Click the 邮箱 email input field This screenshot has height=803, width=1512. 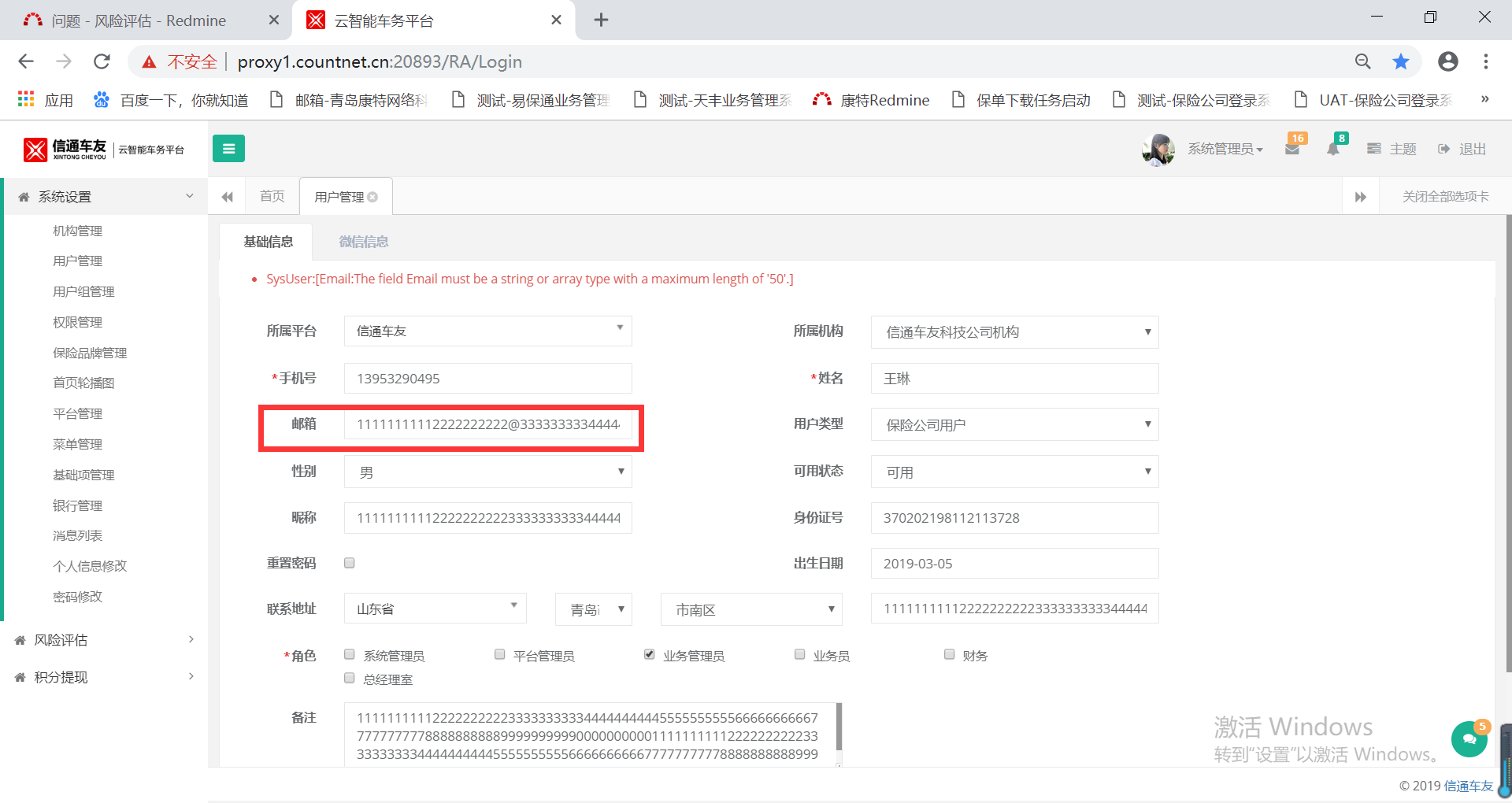pos(488,424)
